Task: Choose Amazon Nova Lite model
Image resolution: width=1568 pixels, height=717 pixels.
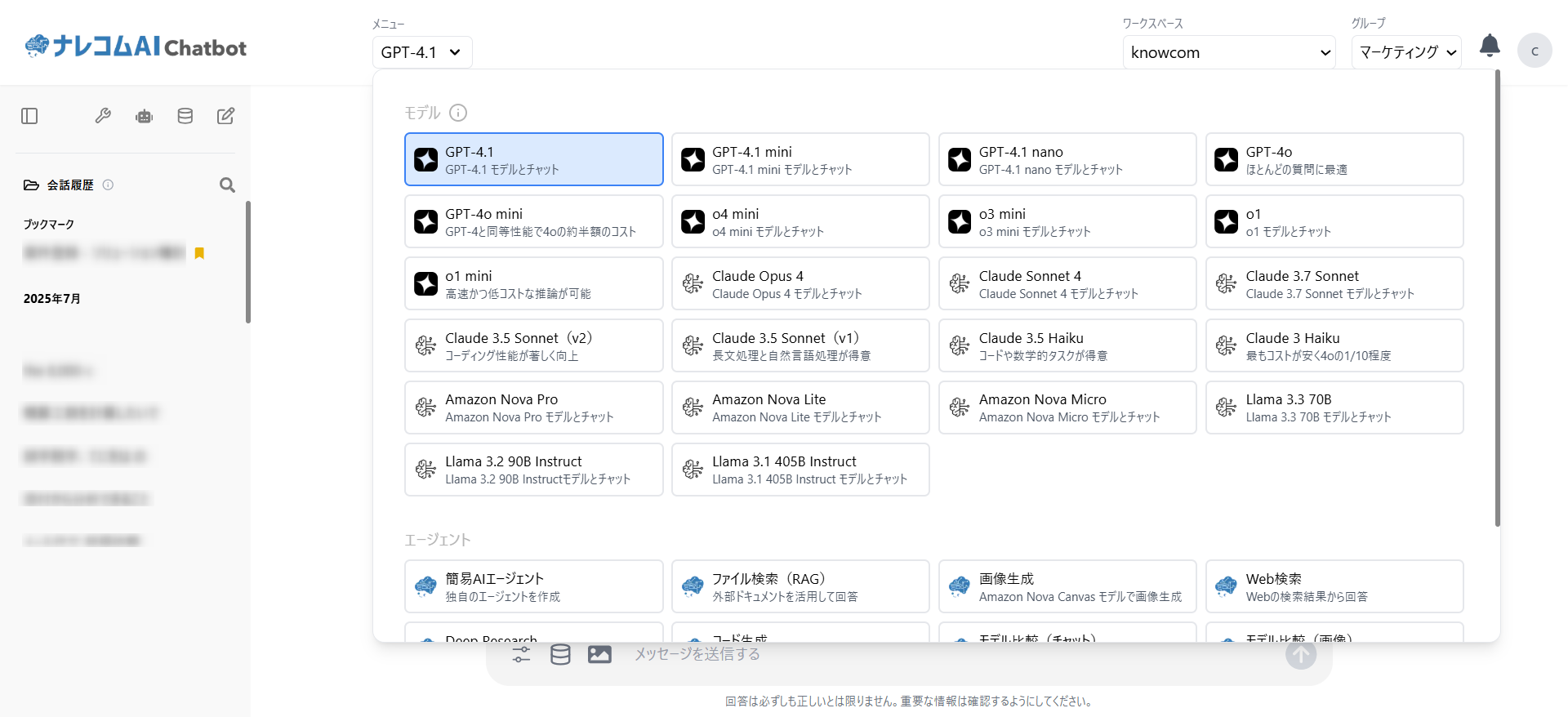Action: (800, 407)
